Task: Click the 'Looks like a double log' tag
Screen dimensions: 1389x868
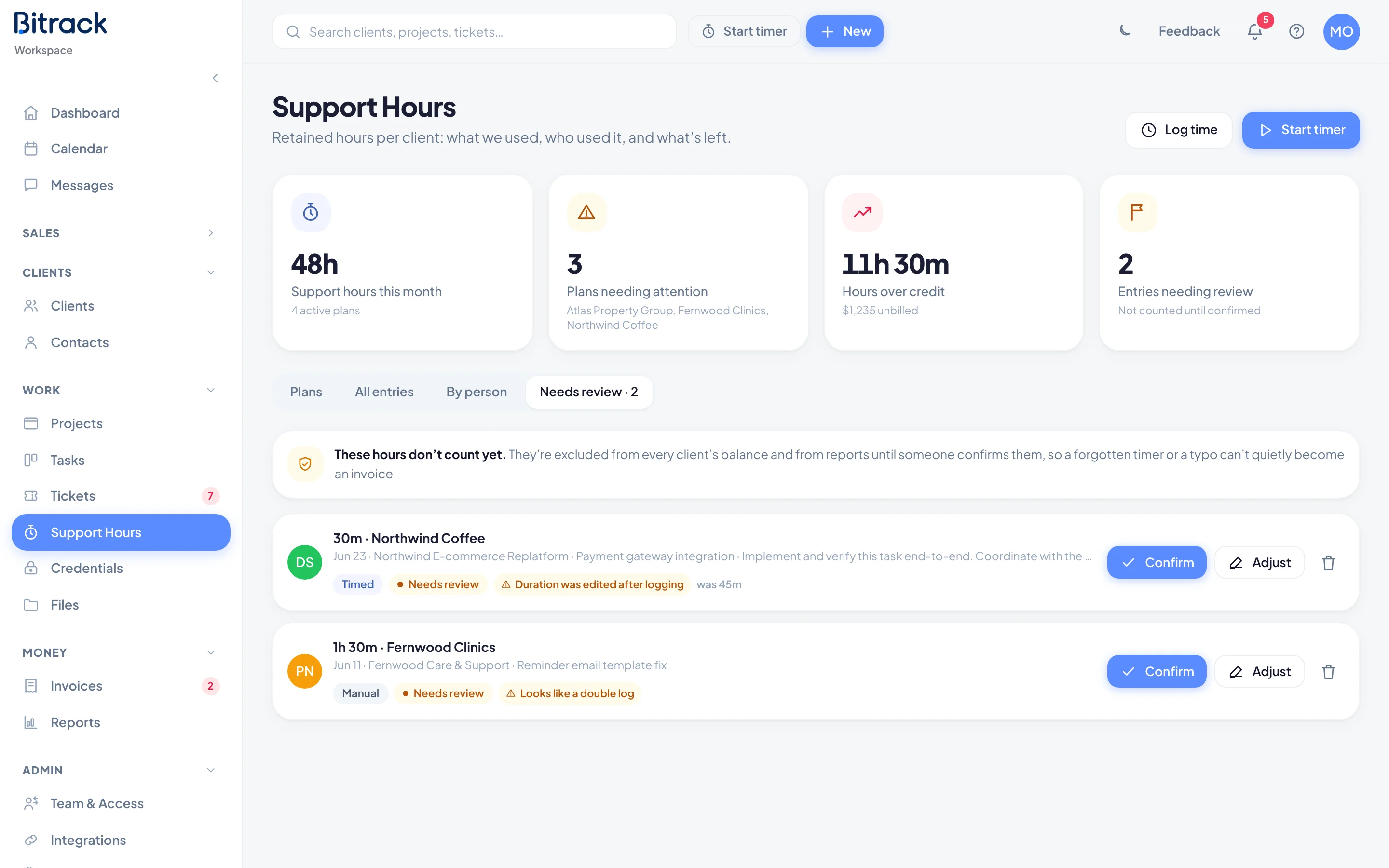Action: pyautogui.click(x=570, y=693)
